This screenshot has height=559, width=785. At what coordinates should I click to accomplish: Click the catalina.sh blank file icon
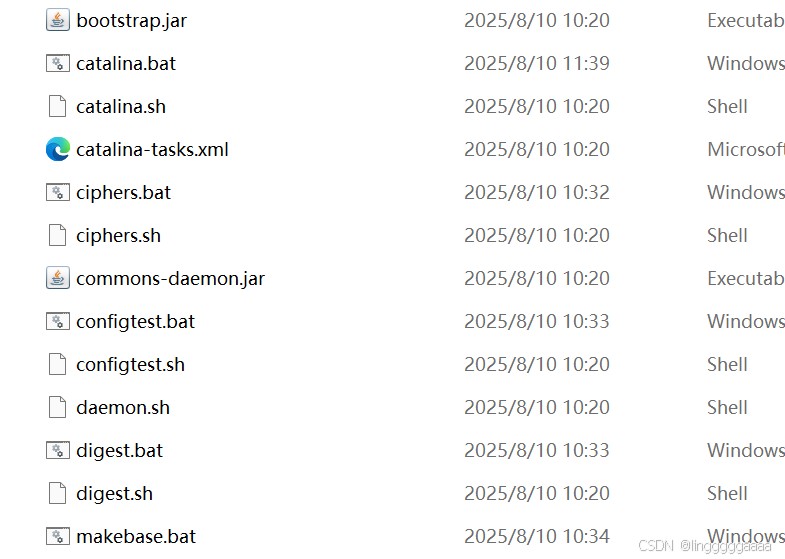(58, 107)
